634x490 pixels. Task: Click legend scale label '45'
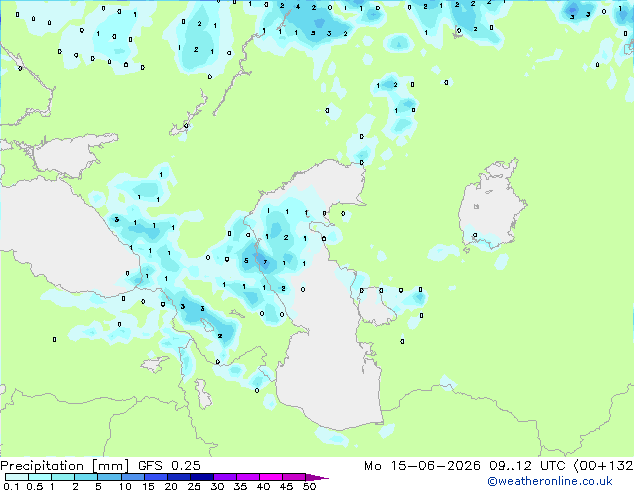pos(286,486)
